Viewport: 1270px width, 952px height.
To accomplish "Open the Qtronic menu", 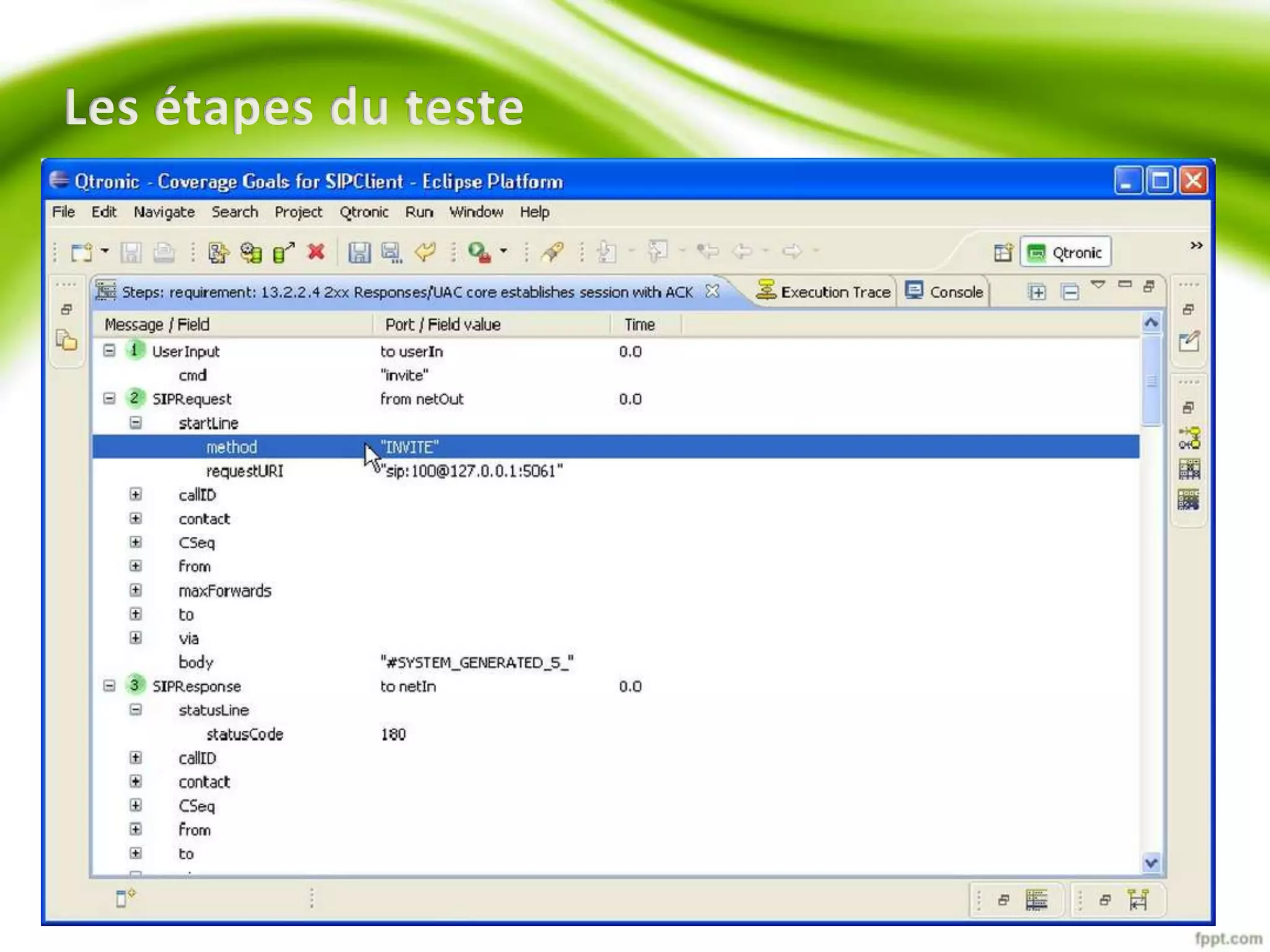I will pos(363,212).
